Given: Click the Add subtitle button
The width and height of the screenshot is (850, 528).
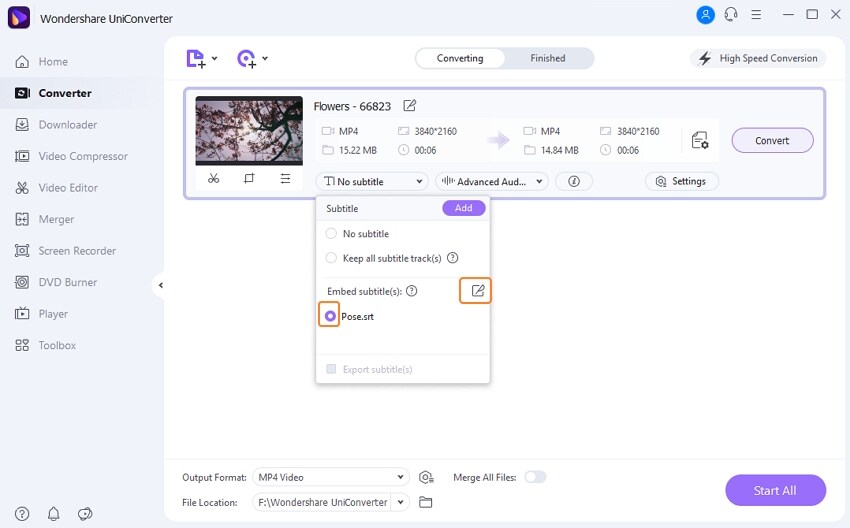Looking at the screenshot, I should tap(463, 208).
